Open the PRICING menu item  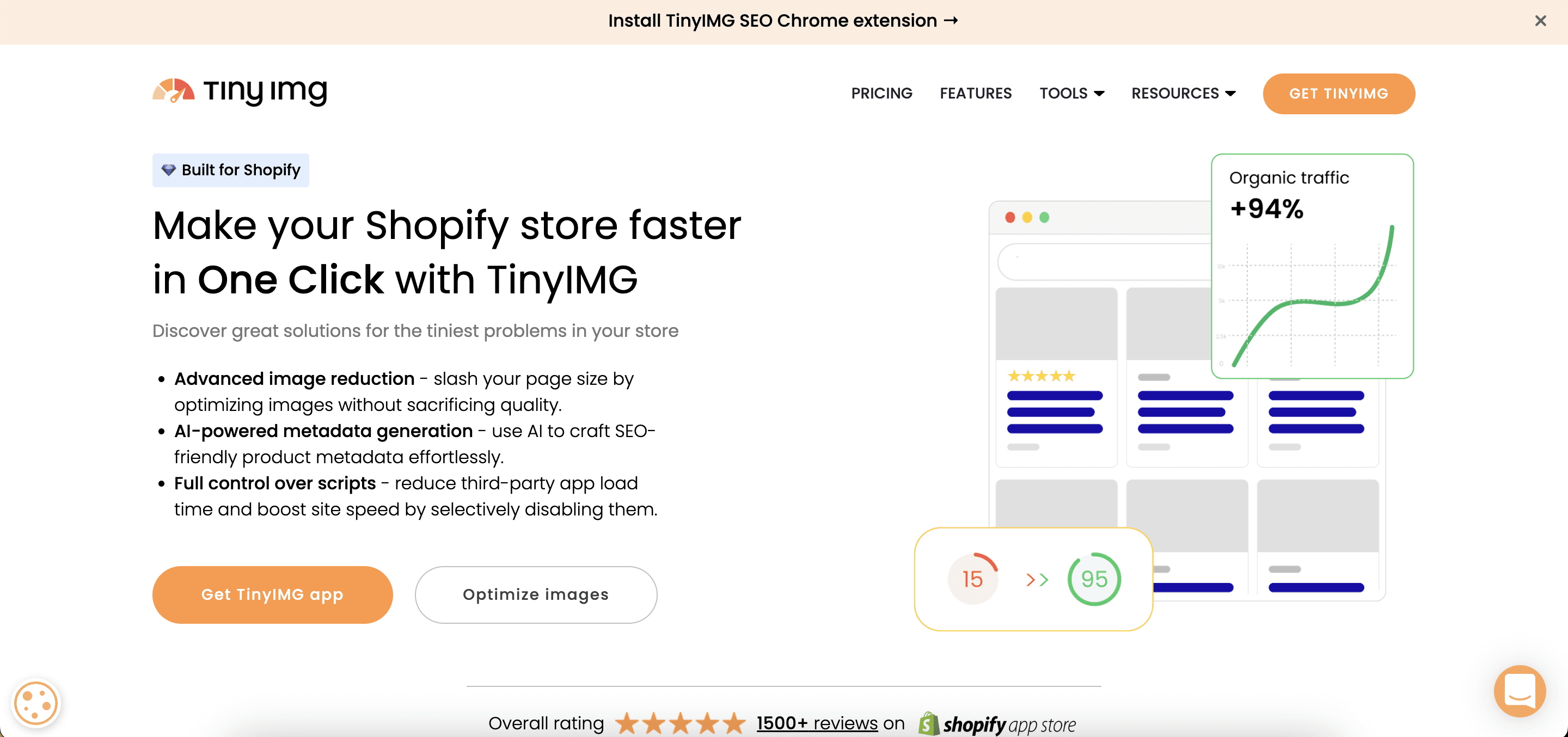(881, 94)
